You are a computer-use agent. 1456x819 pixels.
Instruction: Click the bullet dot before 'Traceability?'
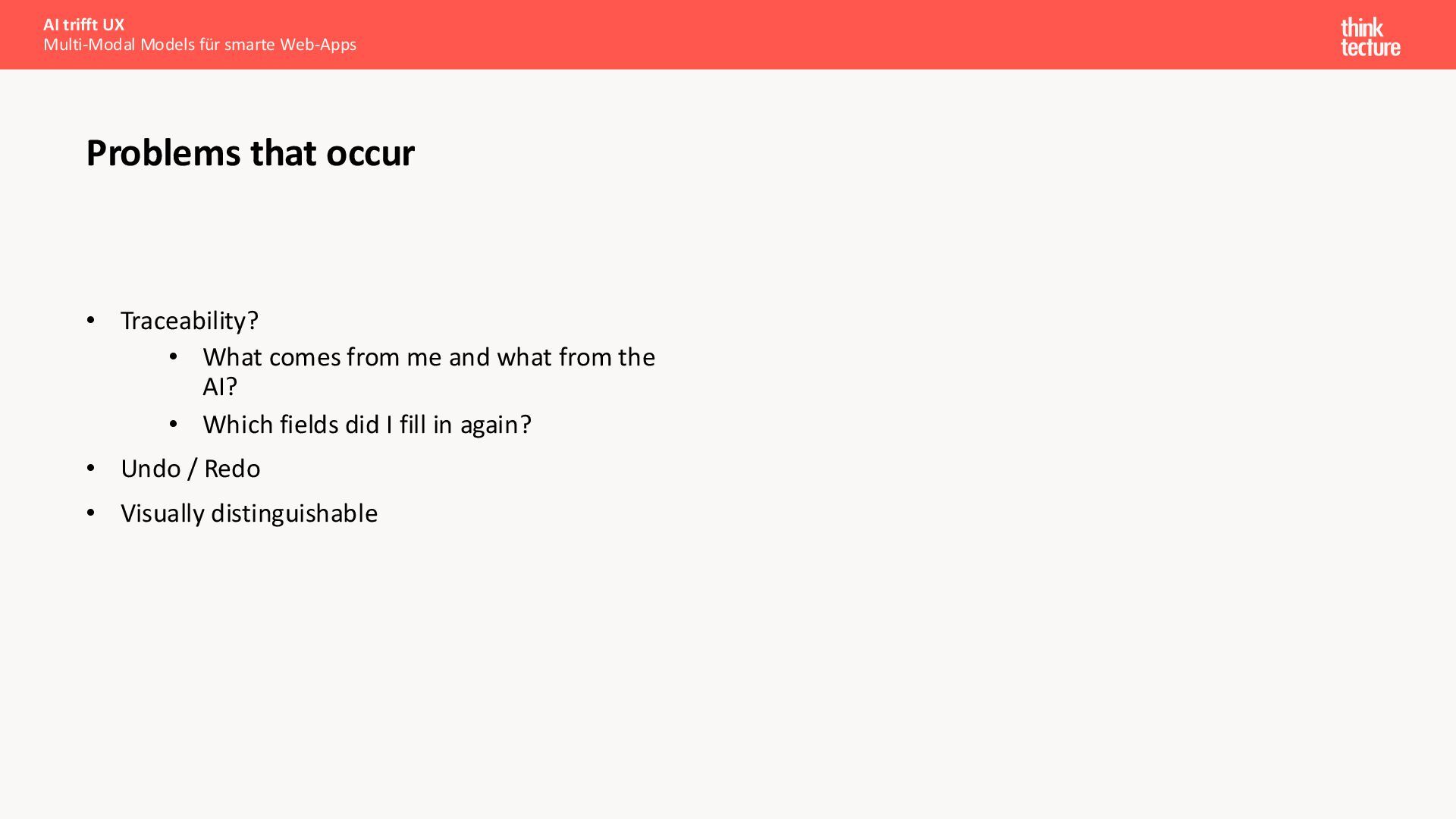pos(91,320)
